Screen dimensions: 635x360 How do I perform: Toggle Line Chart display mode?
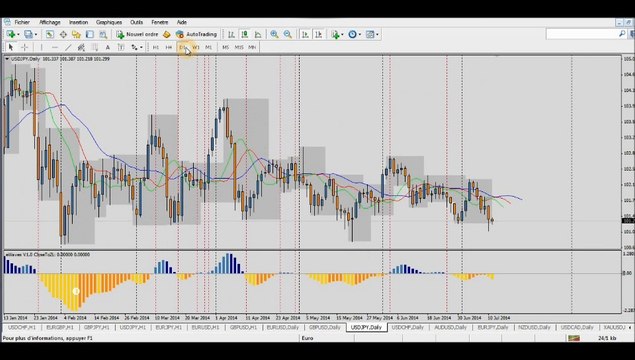pos(258,34)
